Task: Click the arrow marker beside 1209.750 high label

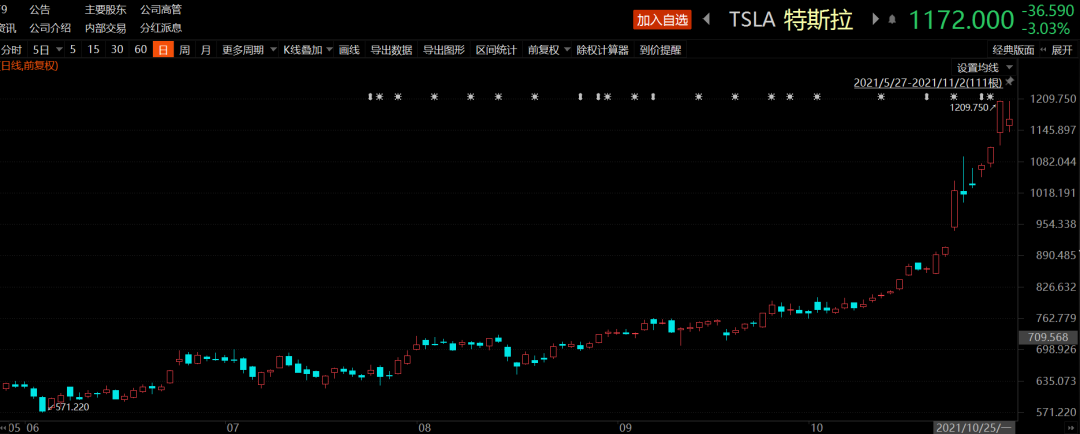Action: tap(993, 107)
